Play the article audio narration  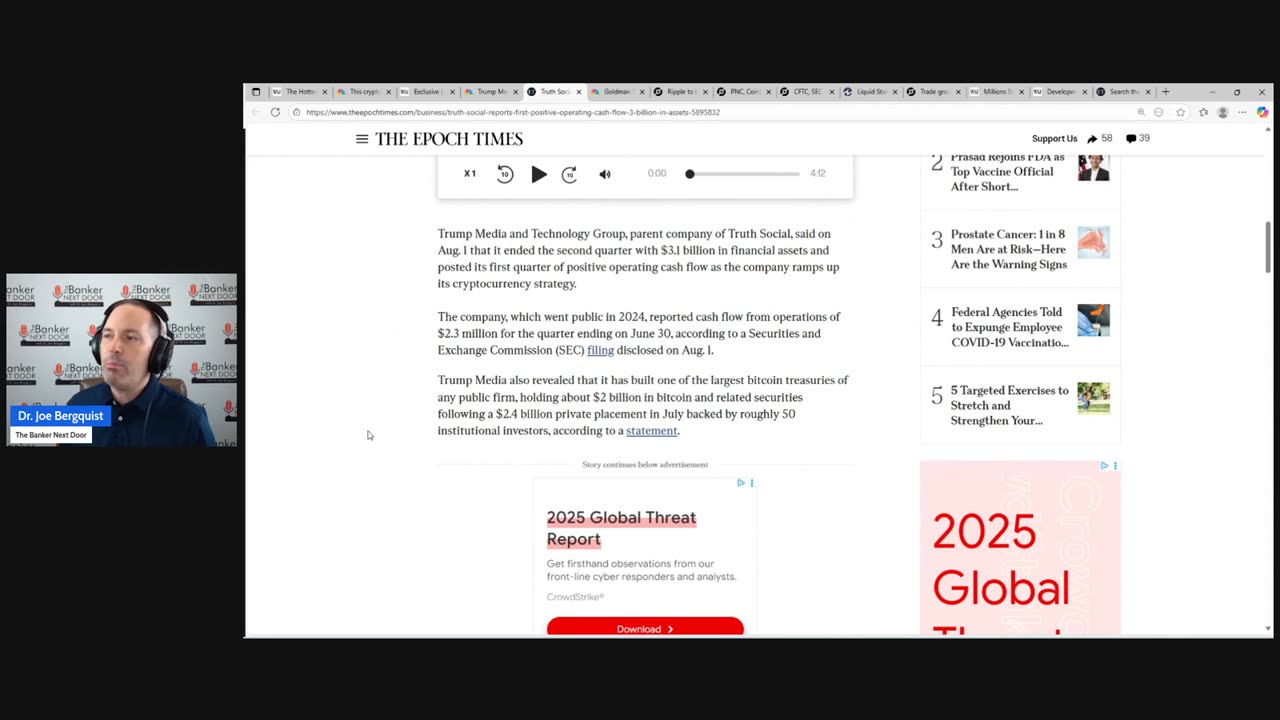point(538,174)
